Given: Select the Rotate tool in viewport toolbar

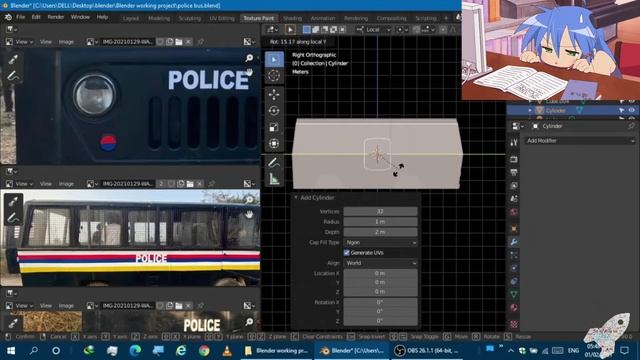Looking at the screenshot, I should pyautogui.click(x=274, y=111).
